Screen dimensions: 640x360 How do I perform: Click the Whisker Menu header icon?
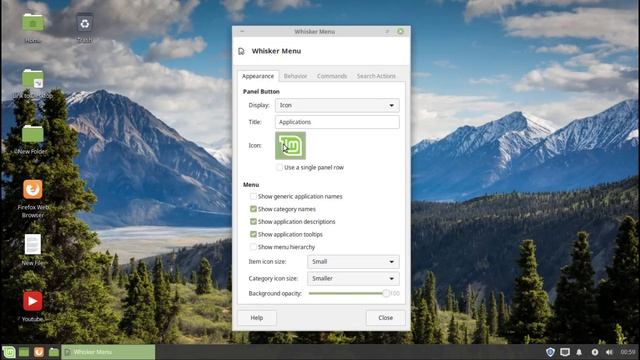click(241, 51)
